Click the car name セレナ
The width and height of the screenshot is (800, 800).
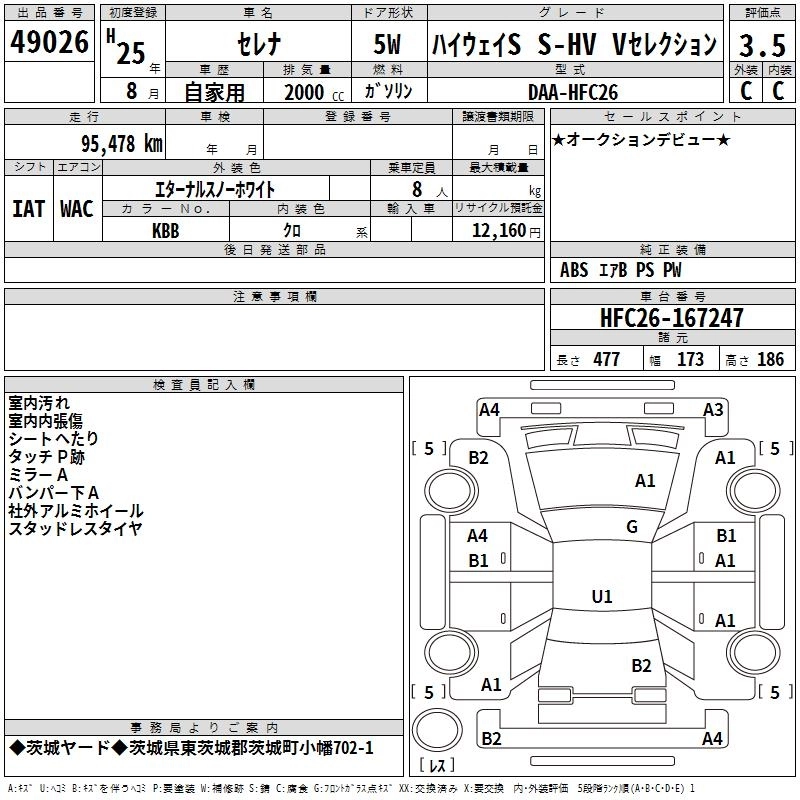click(x=257, y=45)
